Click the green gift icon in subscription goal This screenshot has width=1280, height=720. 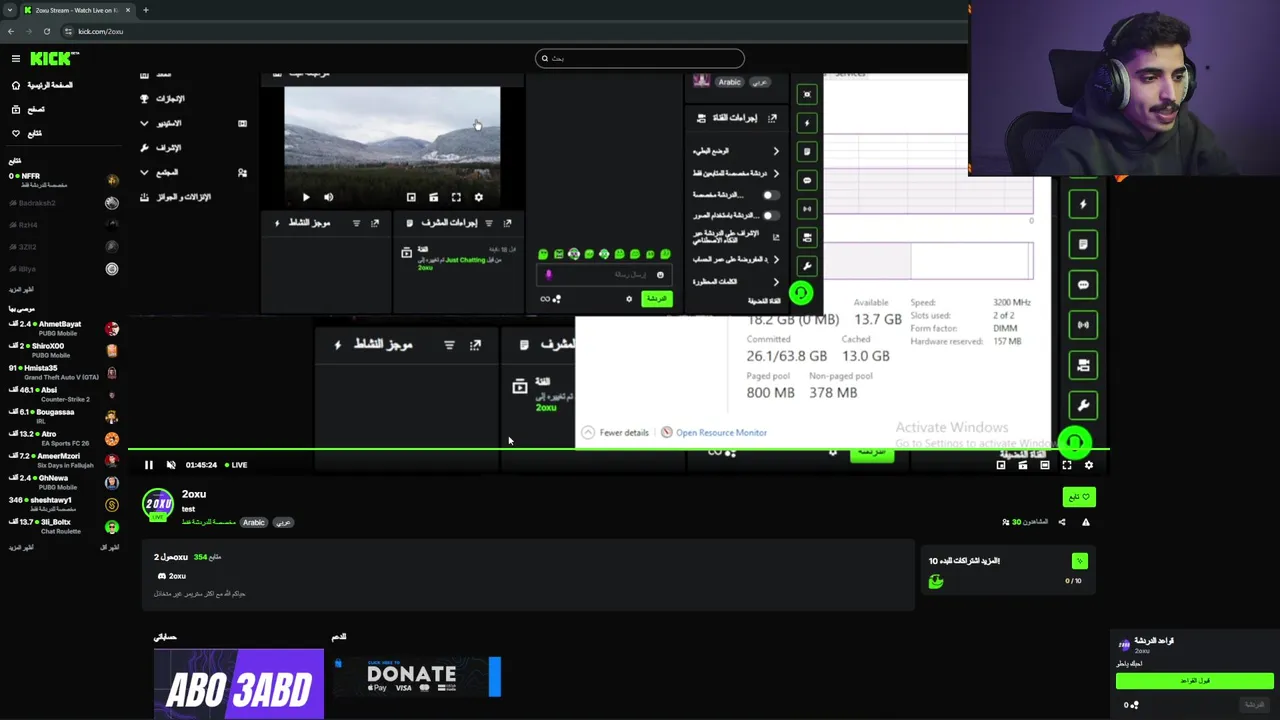[x=1079, y=561]
